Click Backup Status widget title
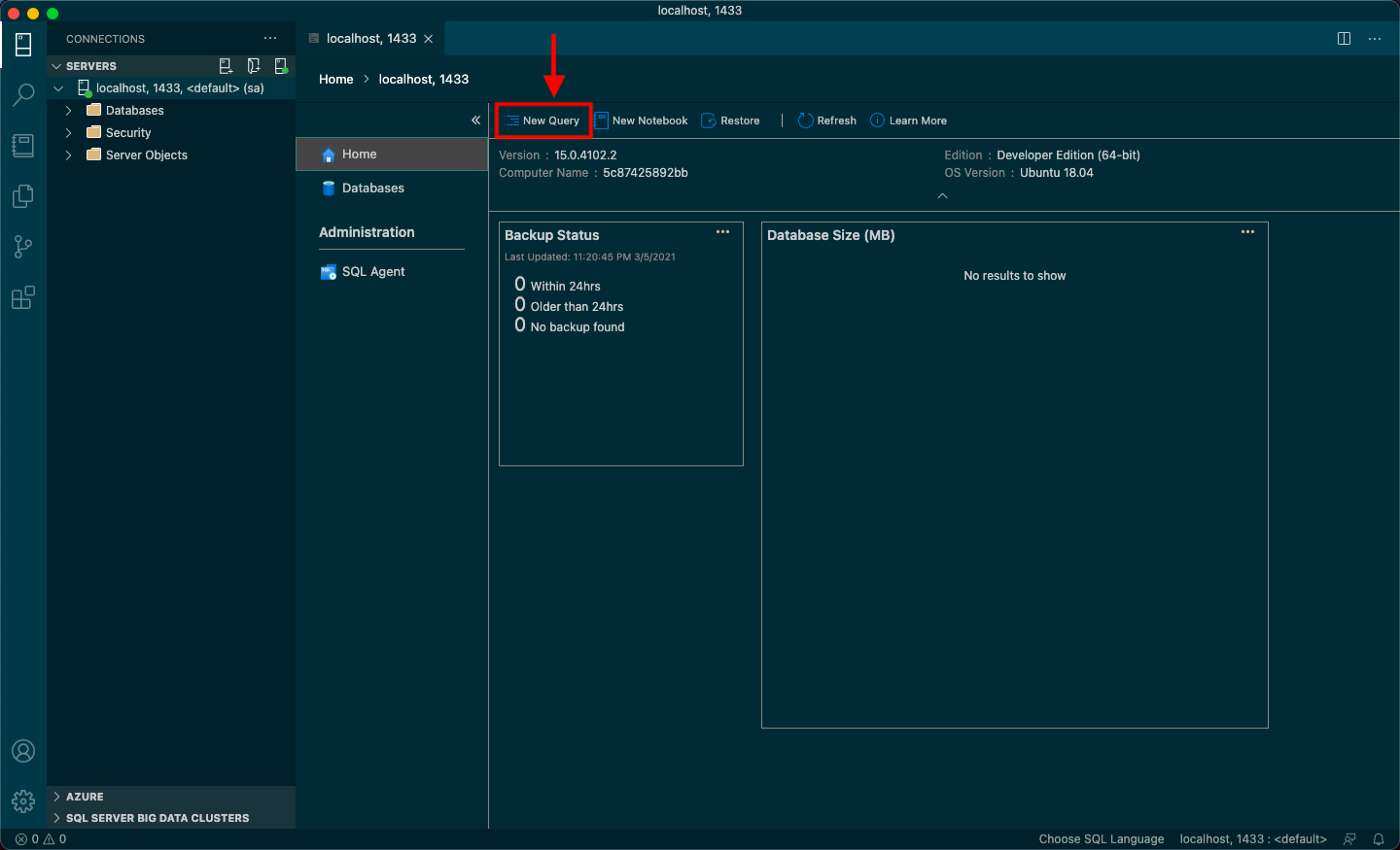The width and height of the screenshot is (1400, 850). (552, 235)
